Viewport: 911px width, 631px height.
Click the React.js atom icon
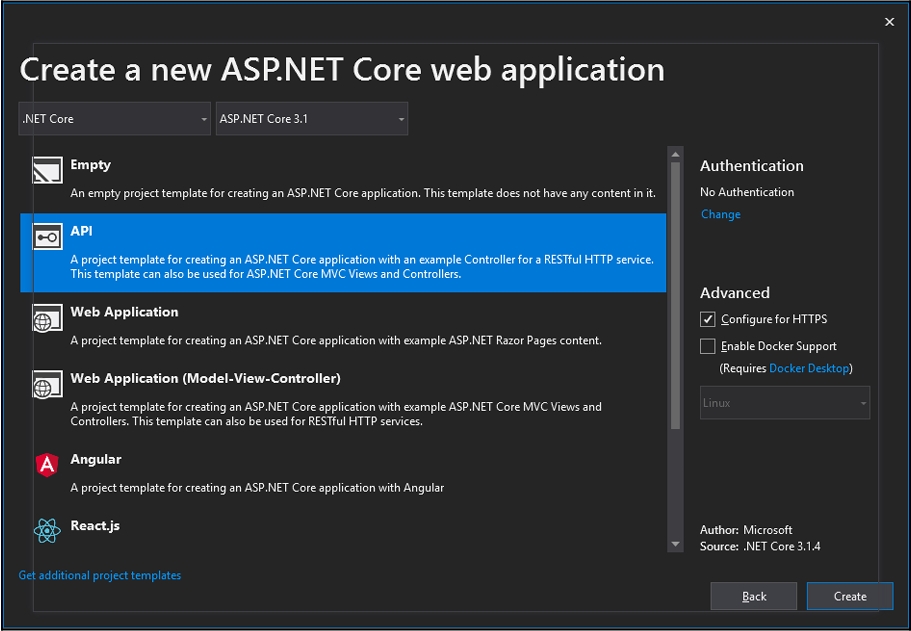click(47, 531)
